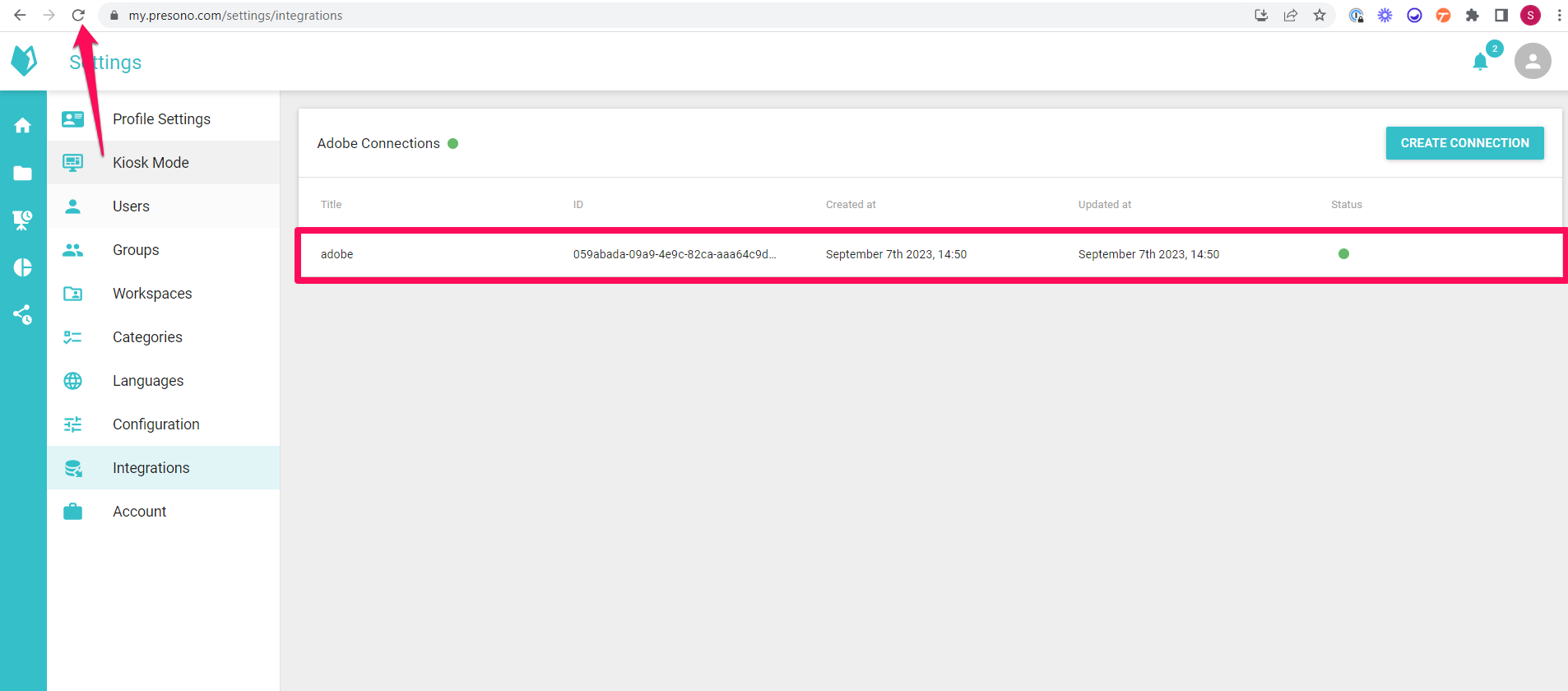Image resolution: width=1568 pixels, height=691 pixels.
Task: Click the browser forward arrow
Action: point(49,15)
